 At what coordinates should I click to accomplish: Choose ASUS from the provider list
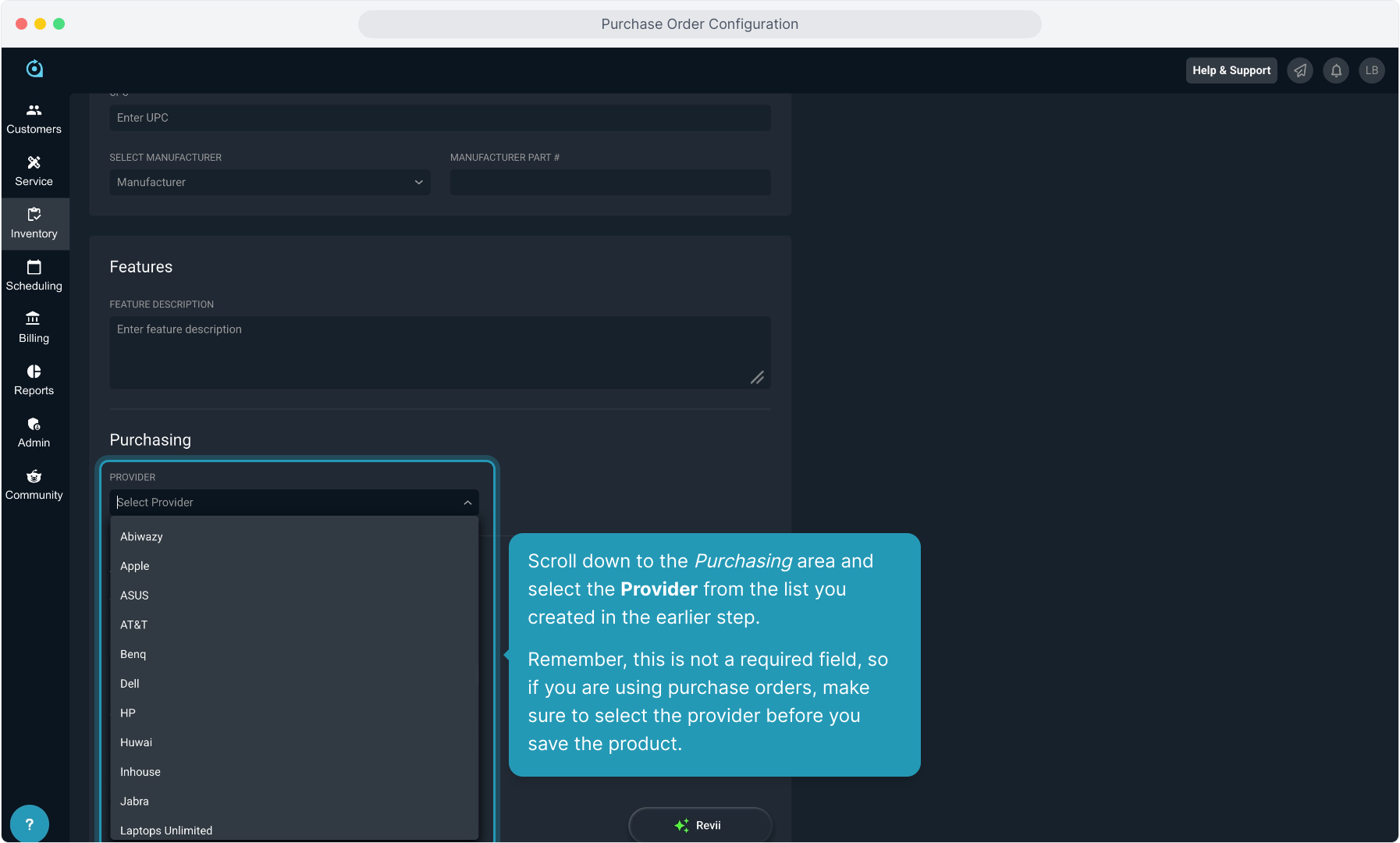click(x=294, y=596)
